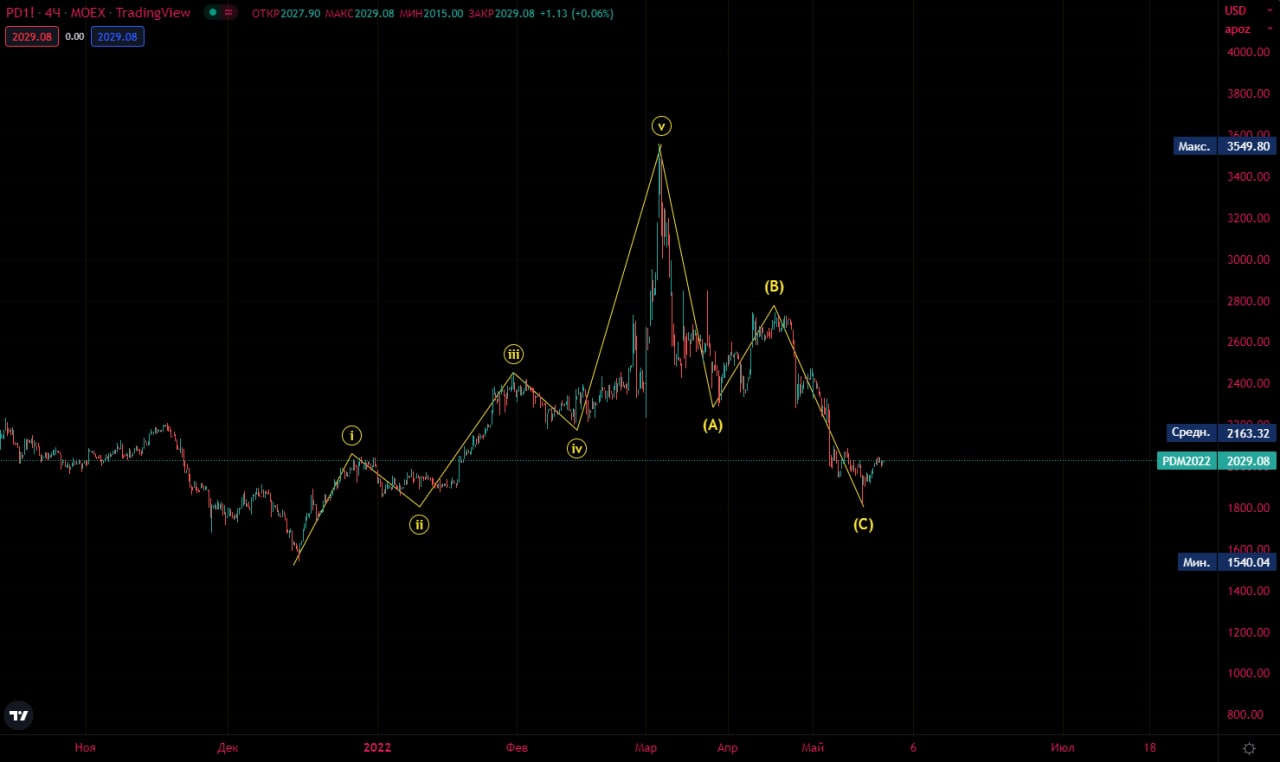Image resolution: width=1280 pixels, height=762 pixels.
Task: Click the Мин. 1540.04 price label
Action: 1224,562
